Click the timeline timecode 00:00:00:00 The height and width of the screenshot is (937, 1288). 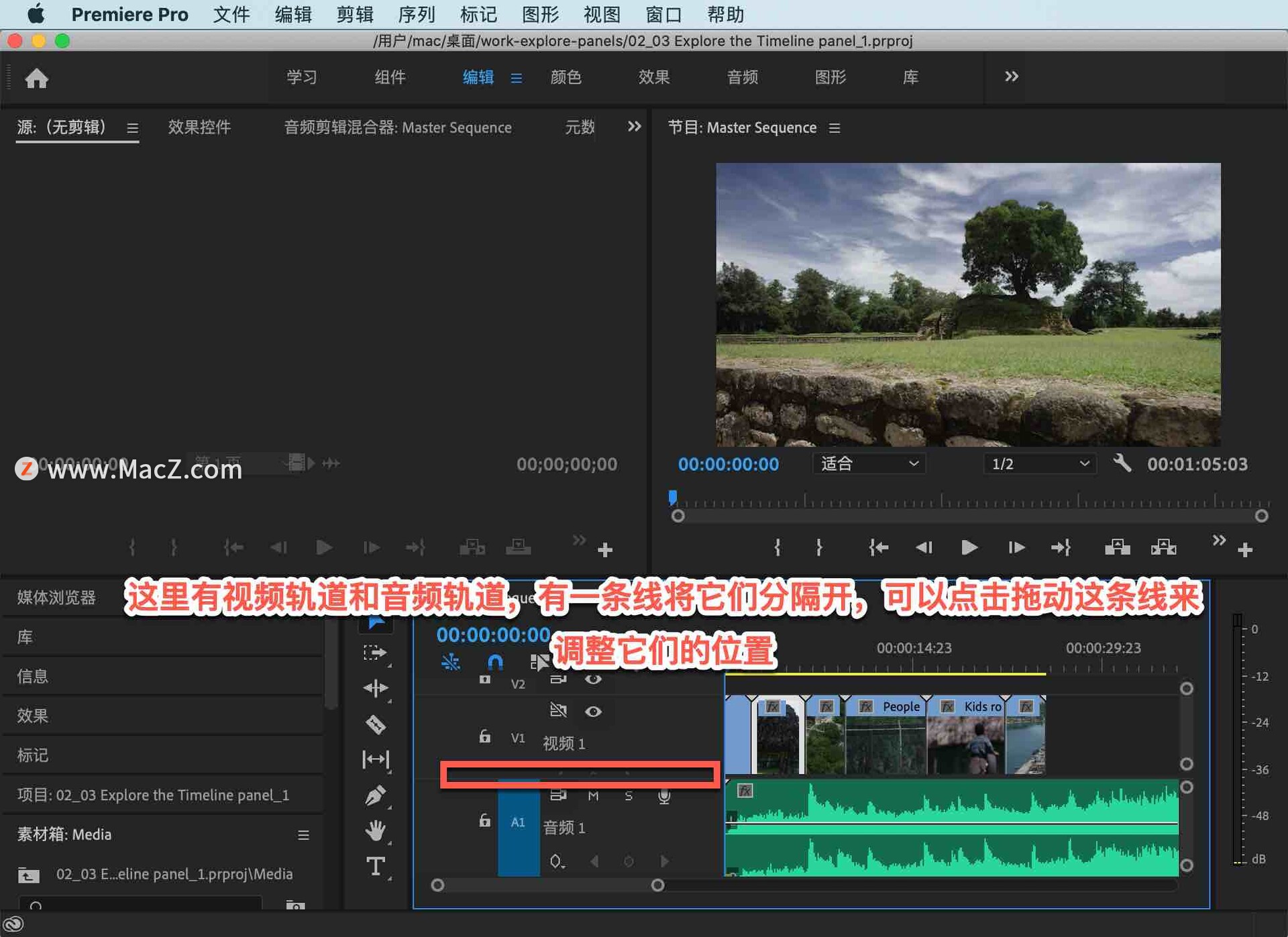pyautogui.click(x=493, y=635)
